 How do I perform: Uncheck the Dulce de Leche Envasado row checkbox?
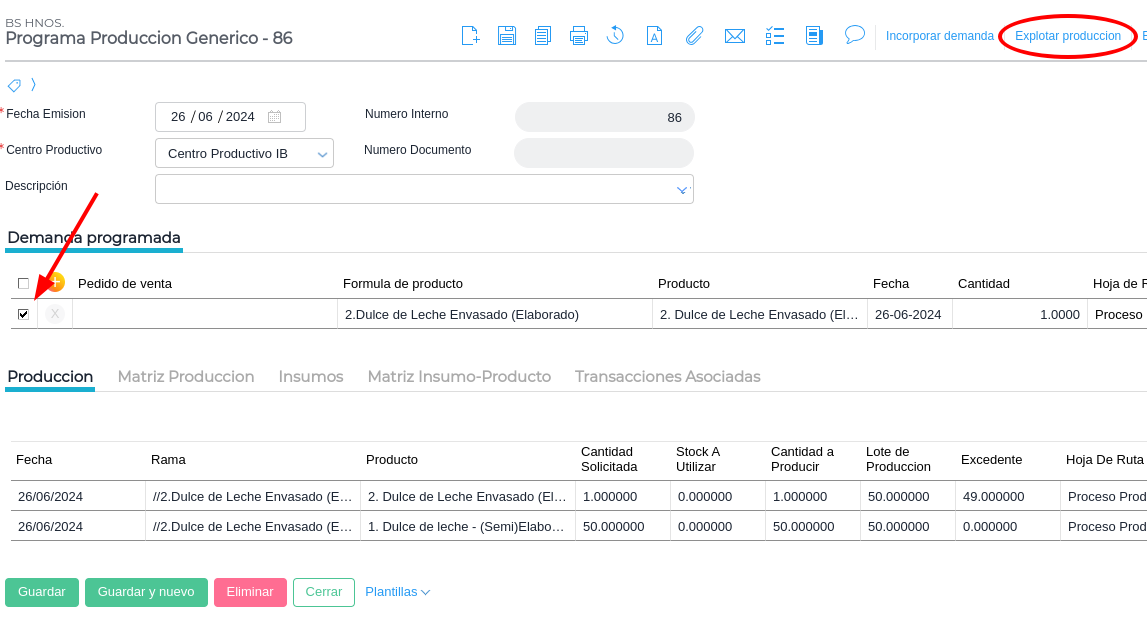[x=23, y=314]
